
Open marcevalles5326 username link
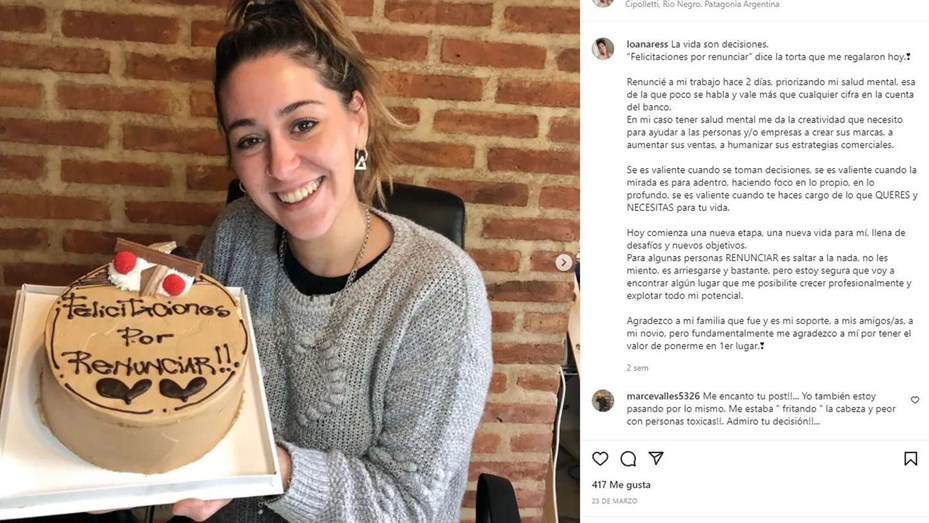tap(663, 396)
